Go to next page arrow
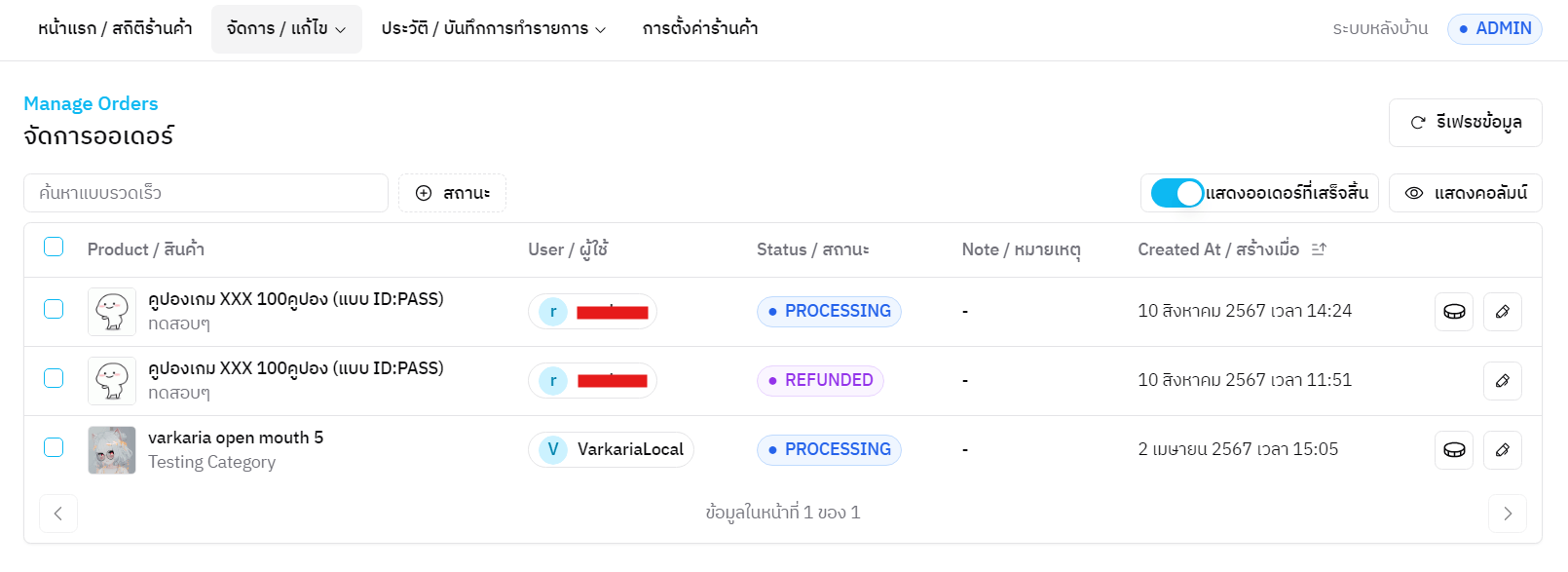 pyautogui.click(x=1507, y=514)
